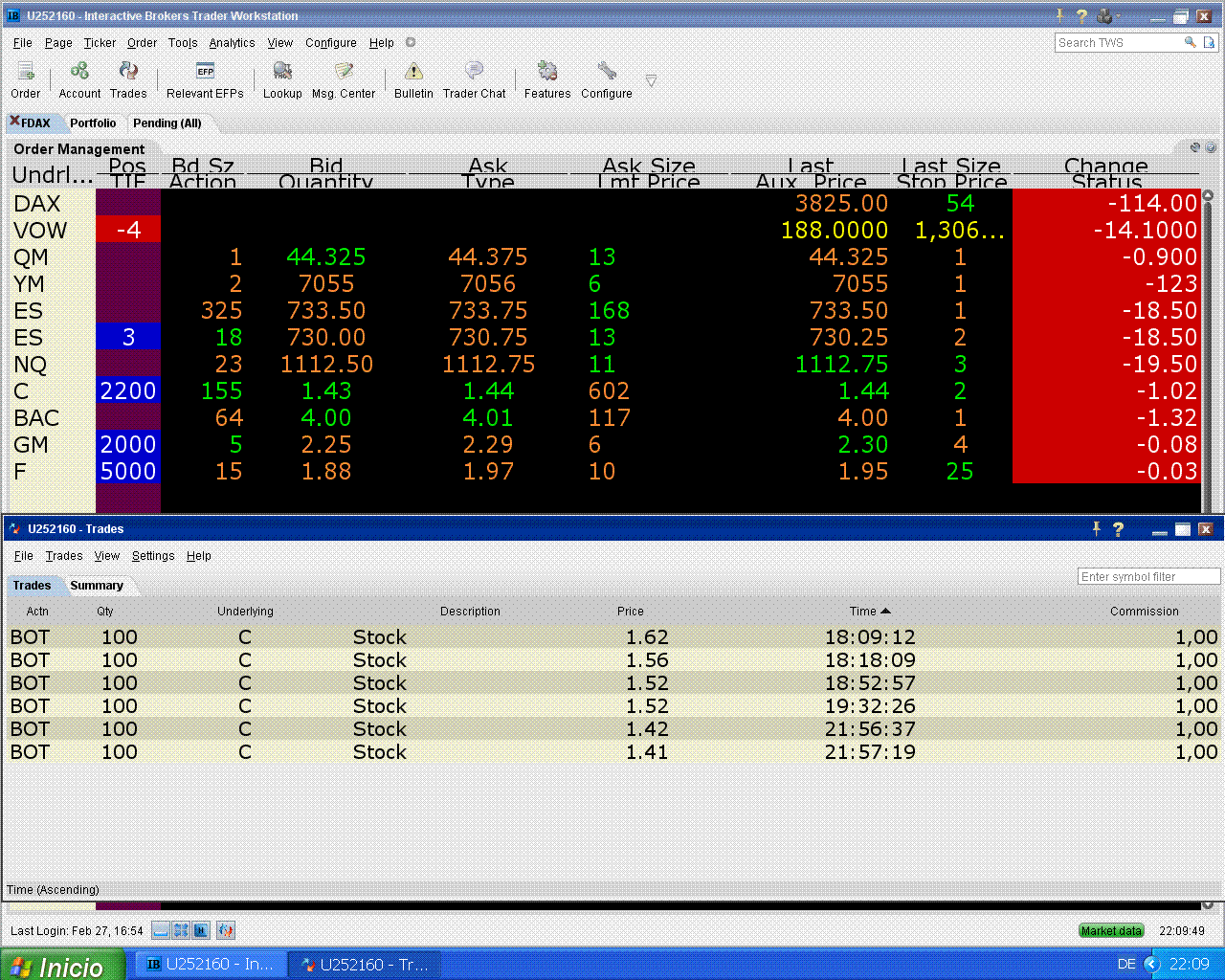The width and height of the screenshot is (1225, 980).
Task: Switch to the Portfolio tab
Action: click(x=93, y=123)
